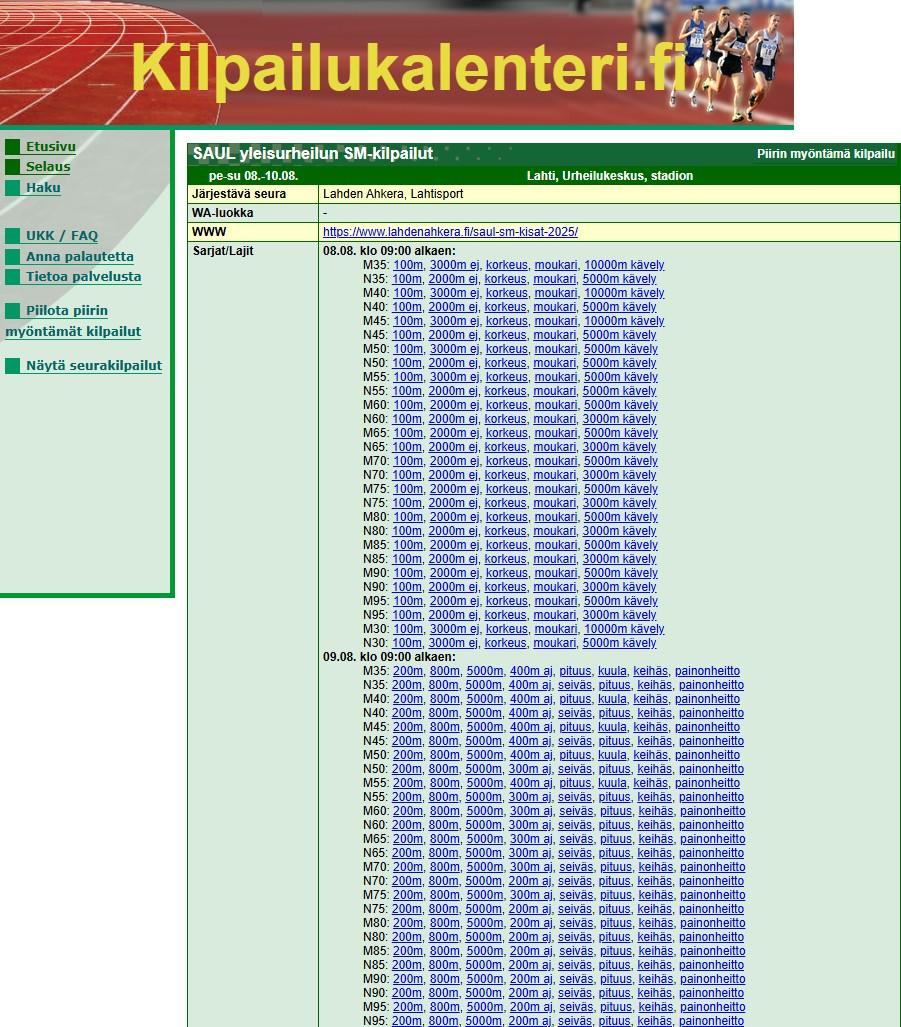
Task: Open M90 200m event
Action: click(408, 979)
